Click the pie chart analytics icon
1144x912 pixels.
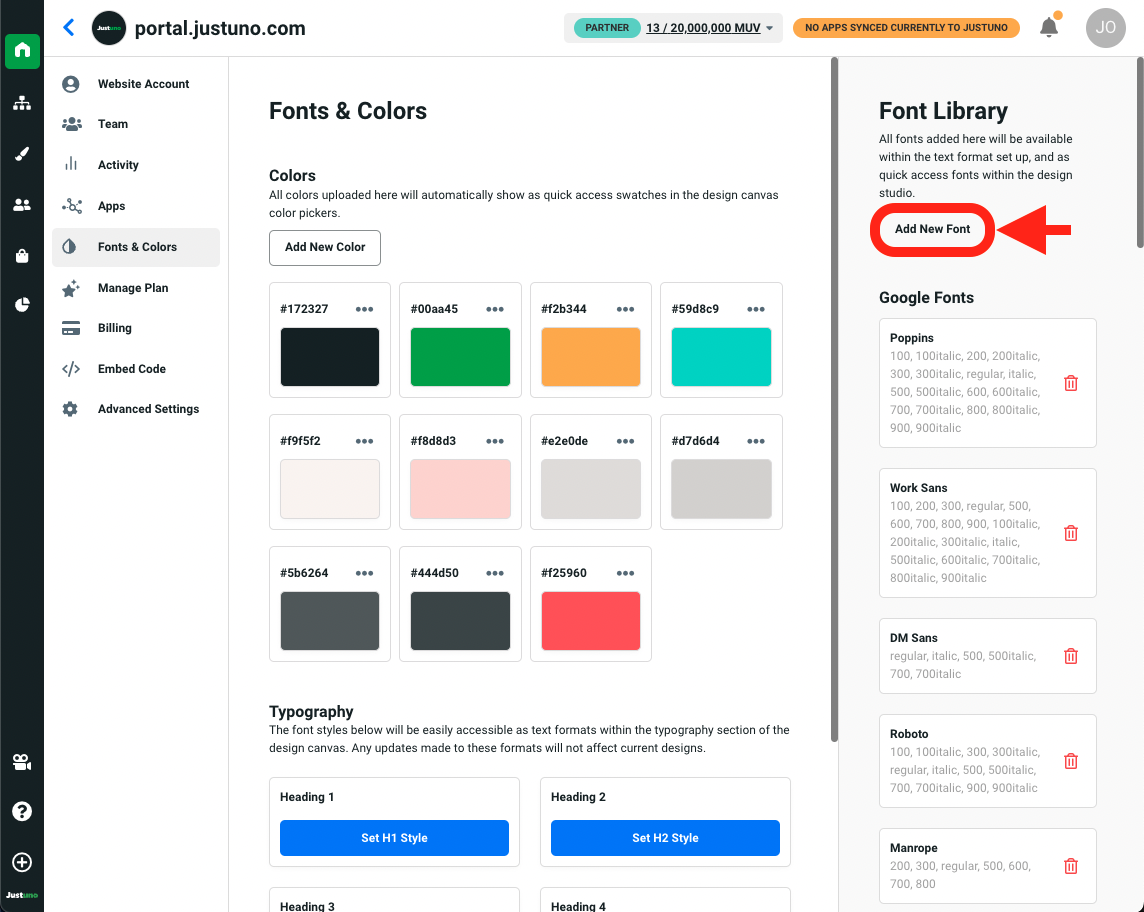(x=22, y=305)
